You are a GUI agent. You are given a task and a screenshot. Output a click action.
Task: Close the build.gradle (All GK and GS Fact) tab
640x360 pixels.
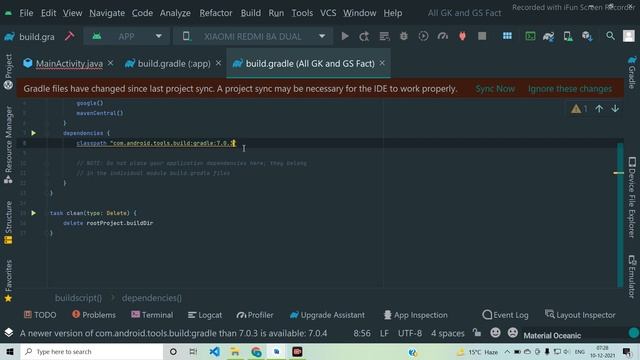[382, 63]
